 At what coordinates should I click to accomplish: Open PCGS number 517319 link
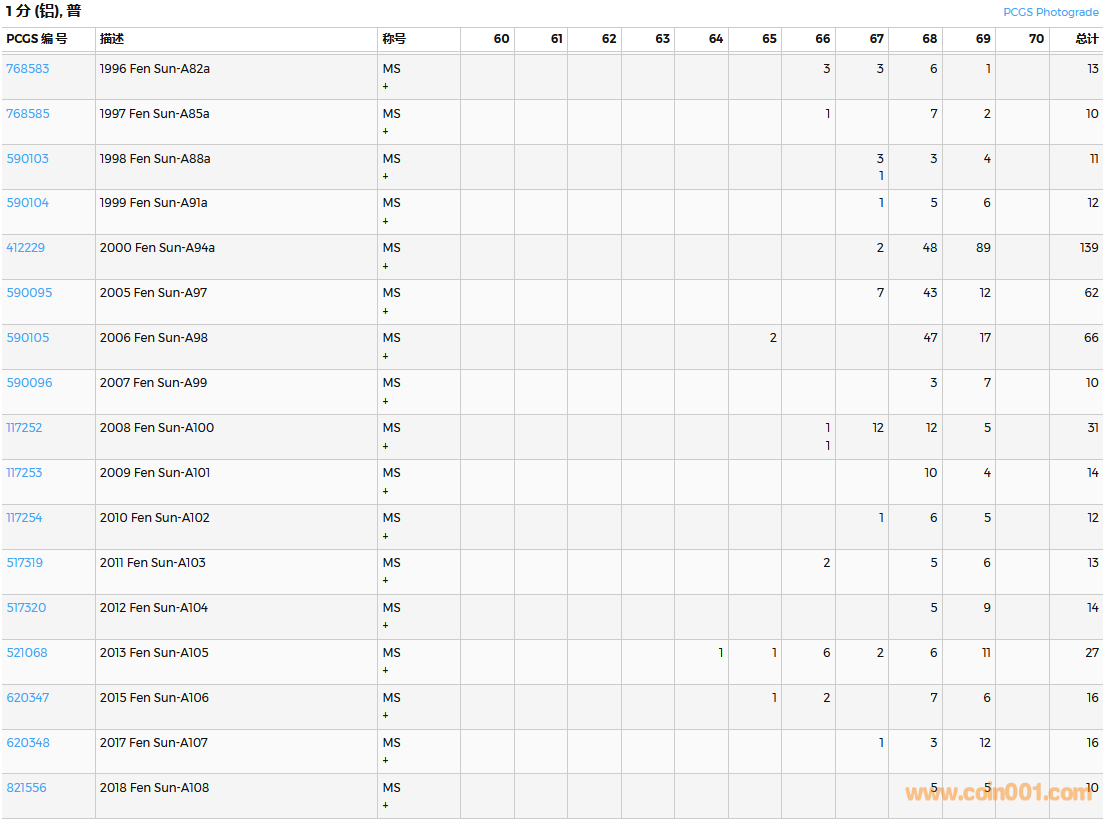(x=25, y=563)
